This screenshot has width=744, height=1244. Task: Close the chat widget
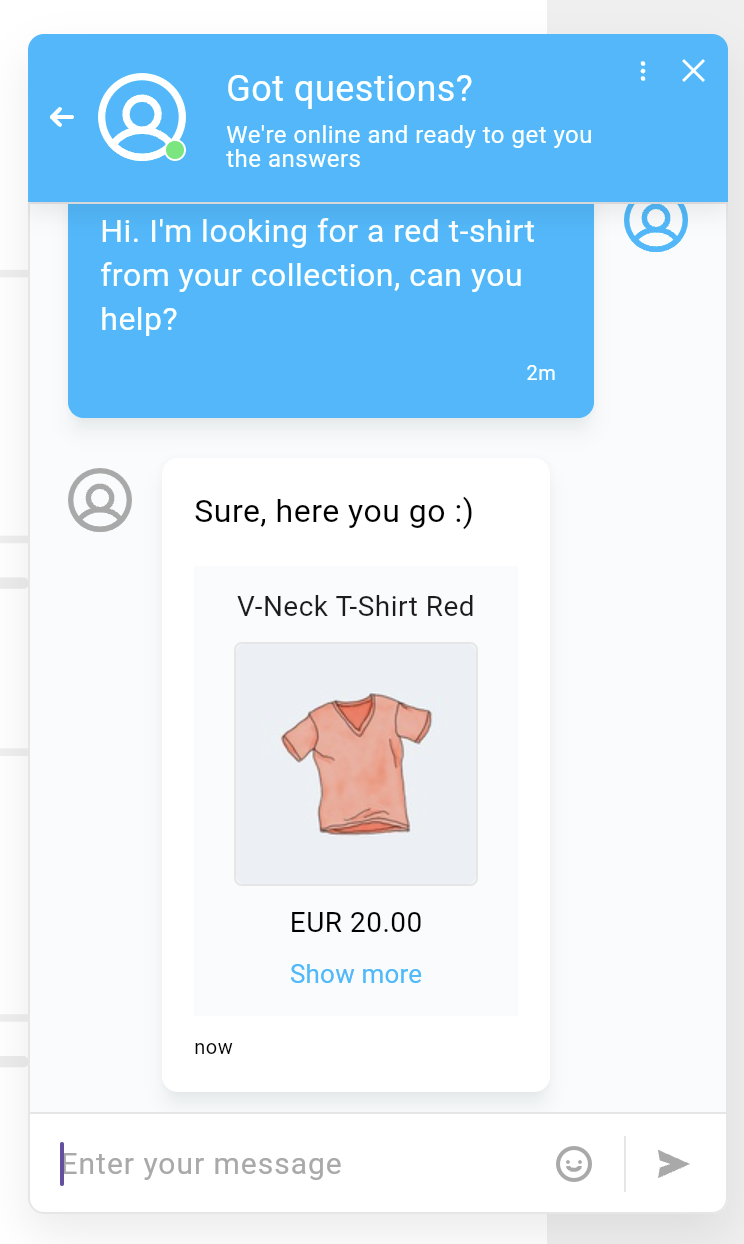[x=693, y=70]
